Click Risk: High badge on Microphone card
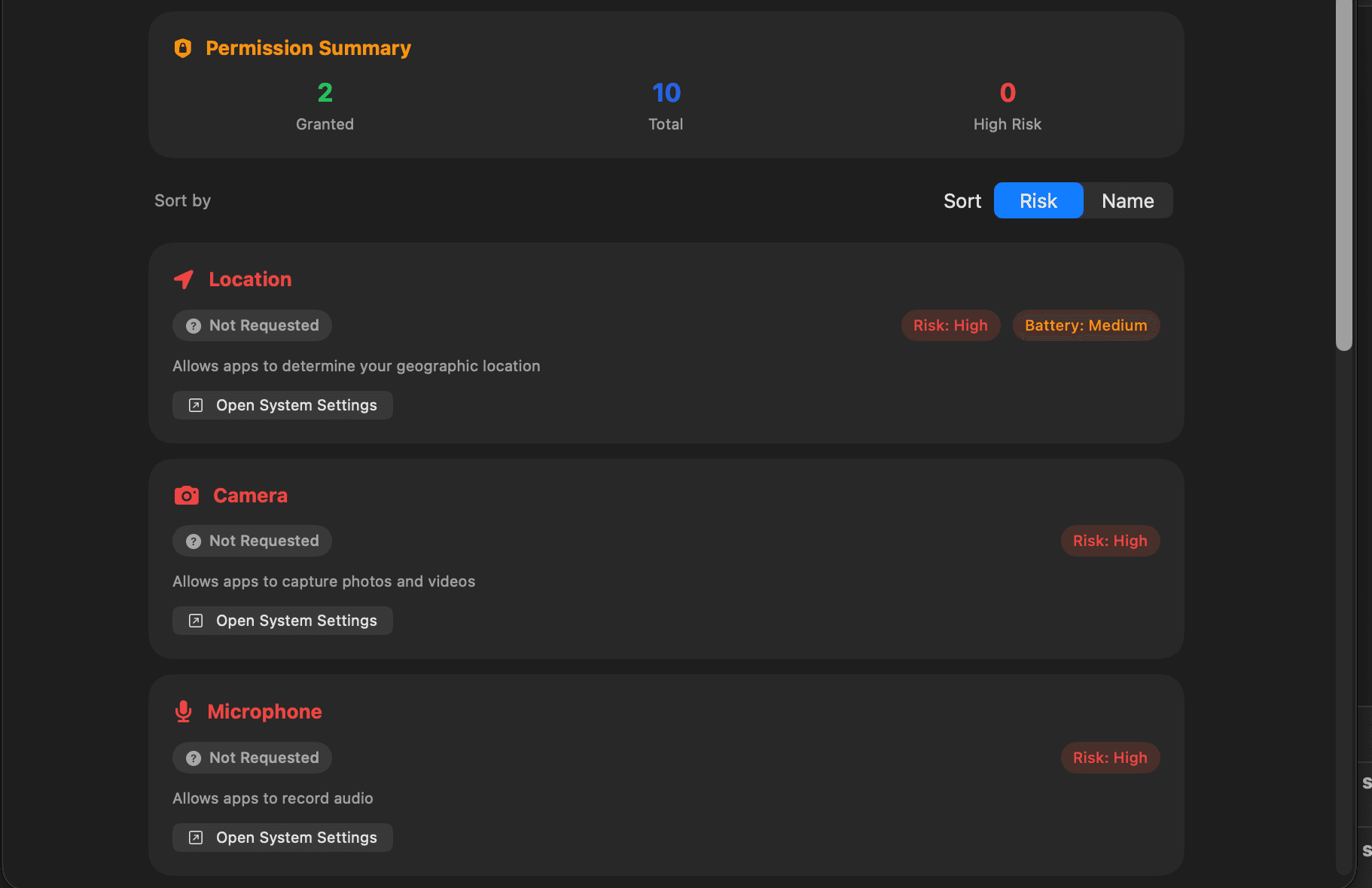Image resolution: width=1372 pixels, height=888 pixels. (1110, 758)
